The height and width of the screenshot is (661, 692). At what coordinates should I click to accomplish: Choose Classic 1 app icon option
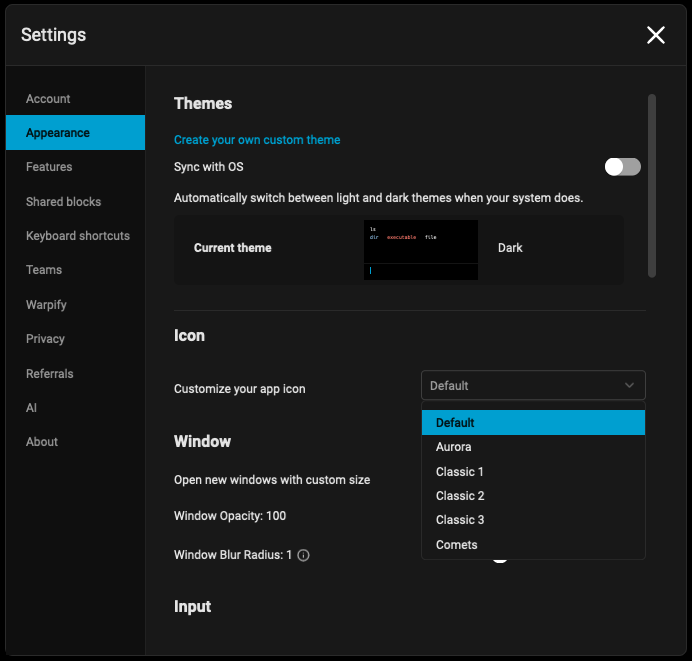click(459, 472)
